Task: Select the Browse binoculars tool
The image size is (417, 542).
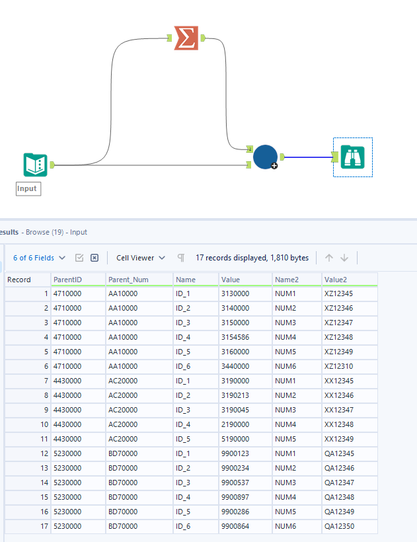Action: [x=353, y=157]
